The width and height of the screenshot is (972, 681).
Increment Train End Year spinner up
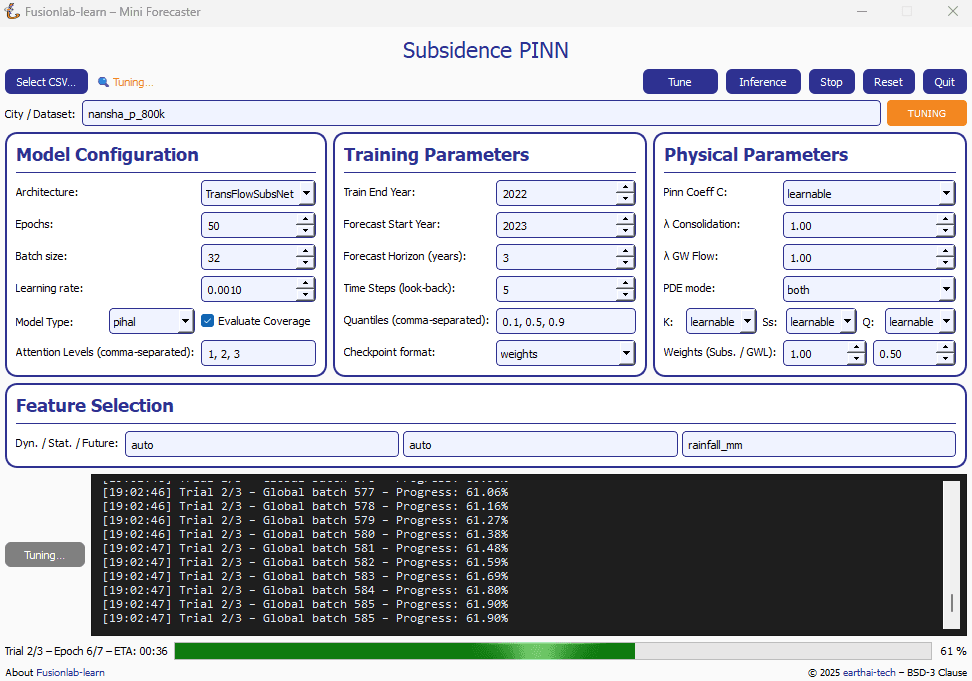point(625,187)
